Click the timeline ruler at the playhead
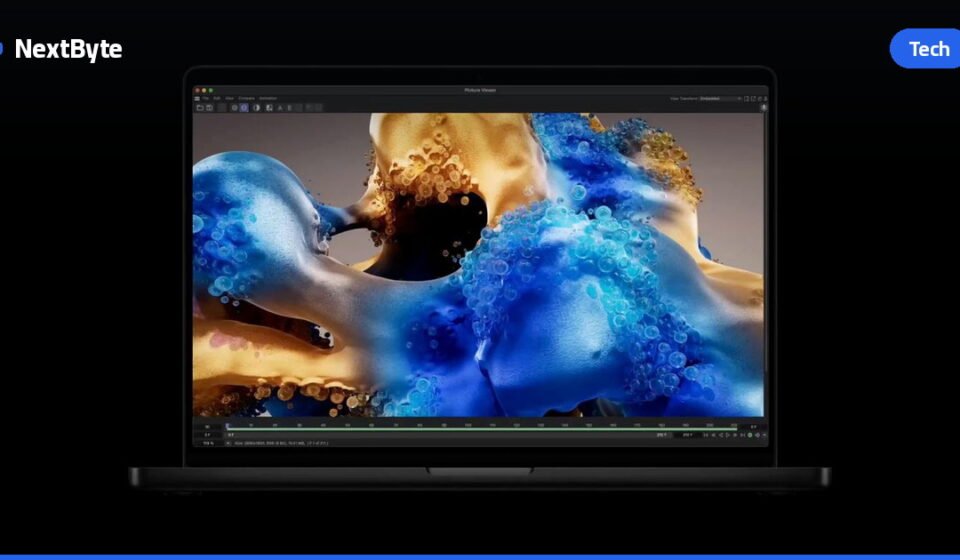The height and width of the screenshot is (560, 960). [x=227, y=425]
